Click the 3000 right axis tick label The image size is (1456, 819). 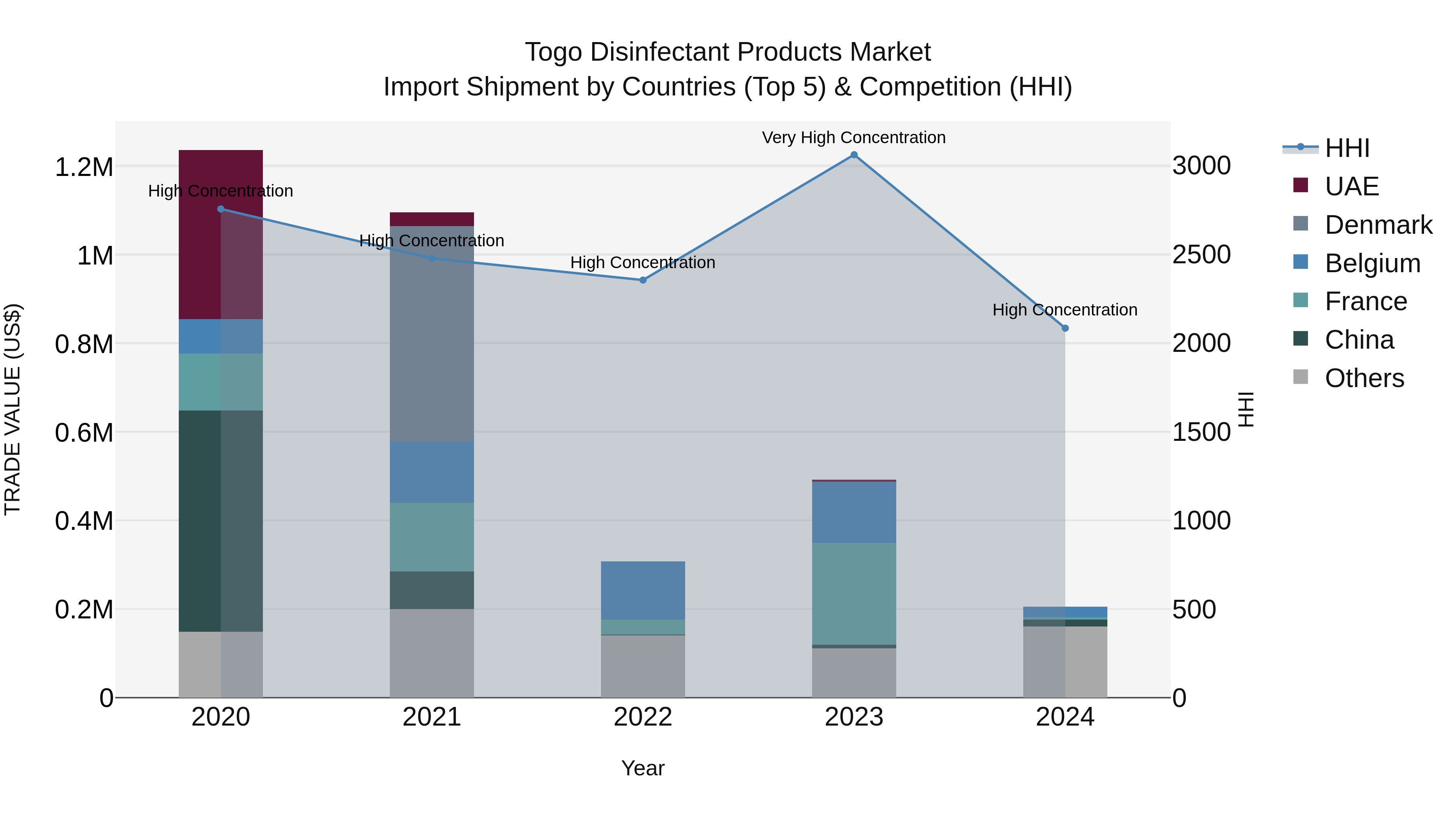(1202, 166)
